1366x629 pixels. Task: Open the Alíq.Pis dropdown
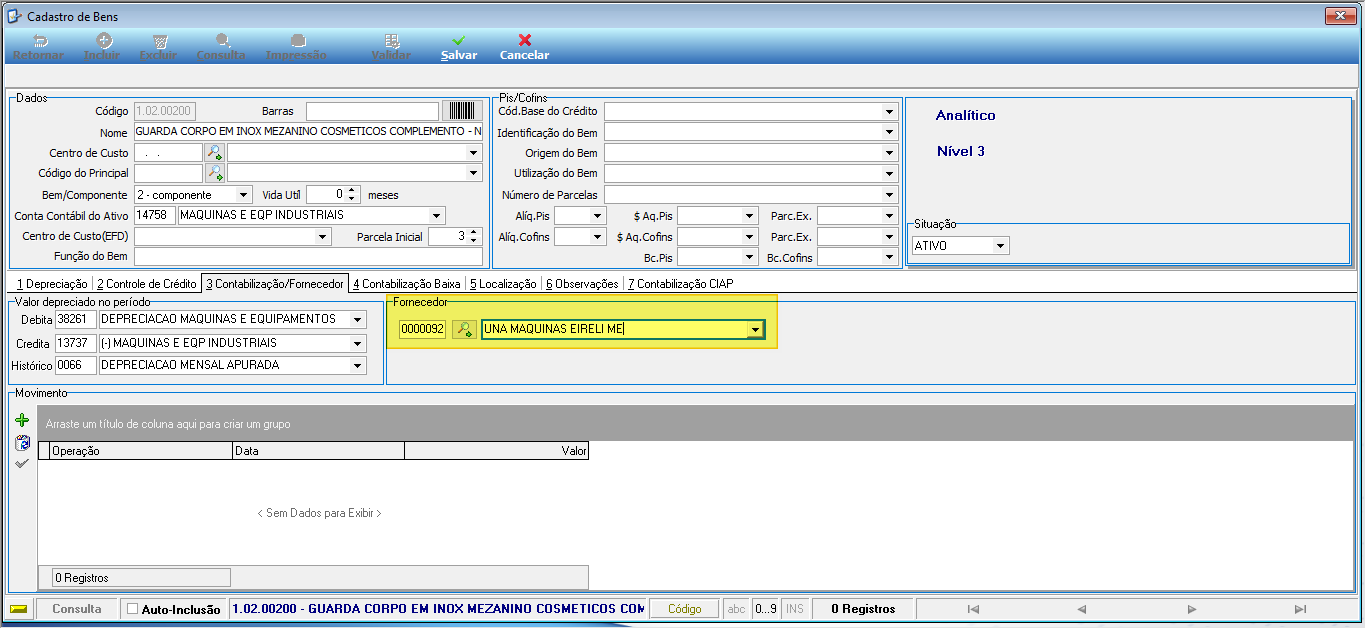click(598, 215)
